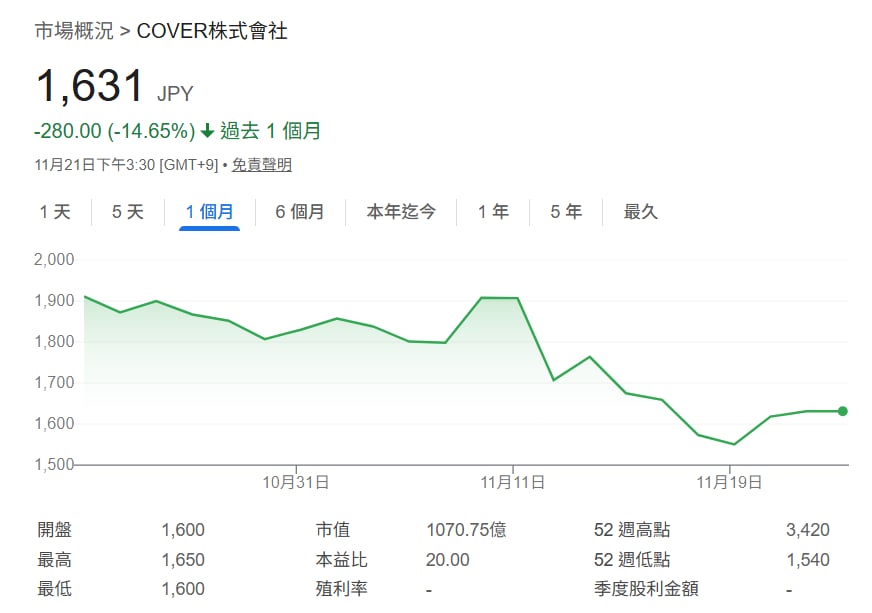
Task: Show the 6 個月 chart range
Action: point(299,212)
